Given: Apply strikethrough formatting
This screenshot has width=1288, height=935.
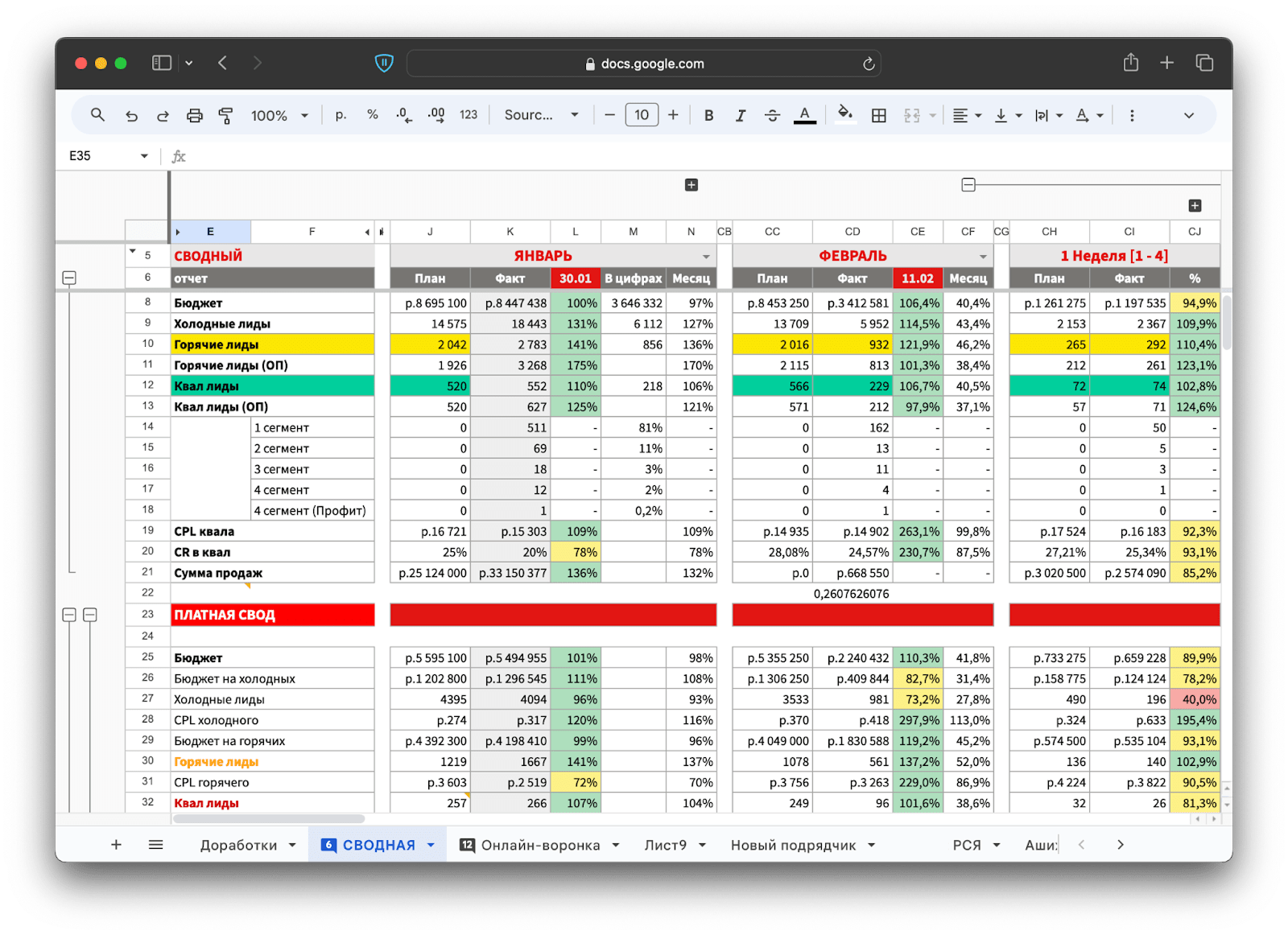Looking at the screenshot, I should (772, 116).
